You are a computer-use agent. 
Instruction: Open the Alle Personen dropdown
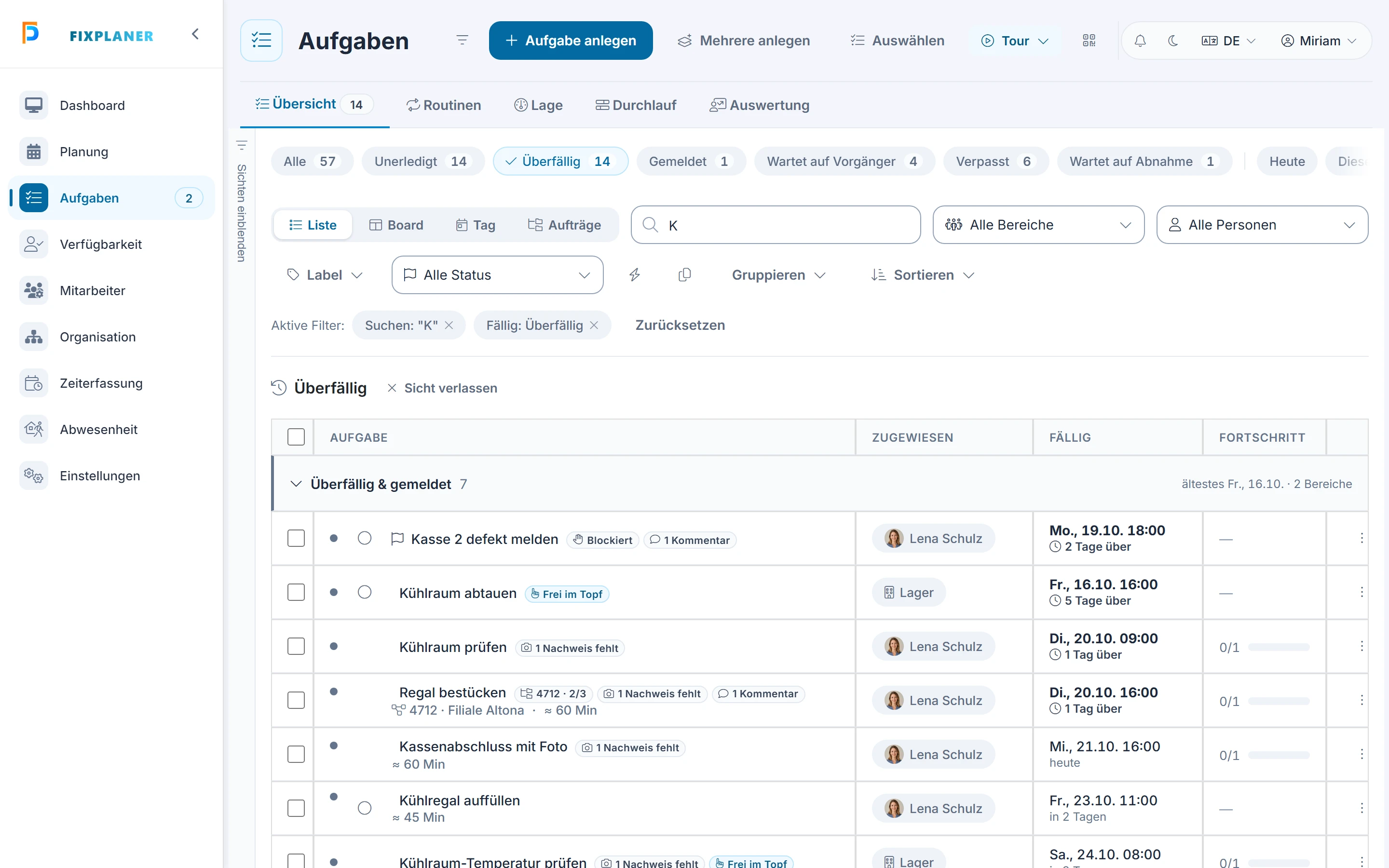(x=1262, y=225)
